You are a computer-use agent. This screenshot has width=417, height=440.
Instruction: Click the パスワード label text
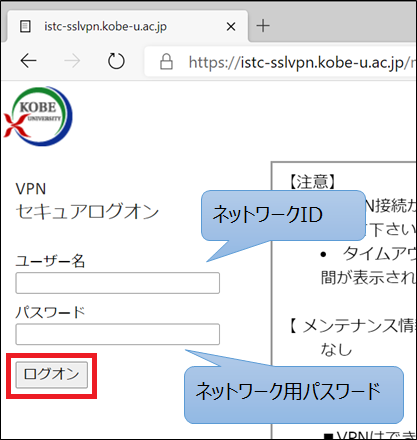click(50, 312)
